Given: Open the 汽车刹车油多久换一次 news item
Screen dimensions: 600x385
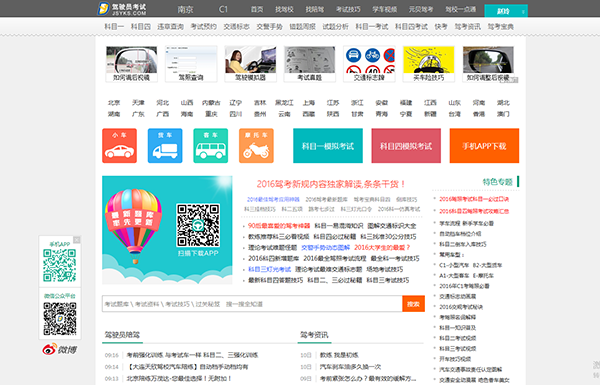Looking at the screenshot, I should point(351,367).
